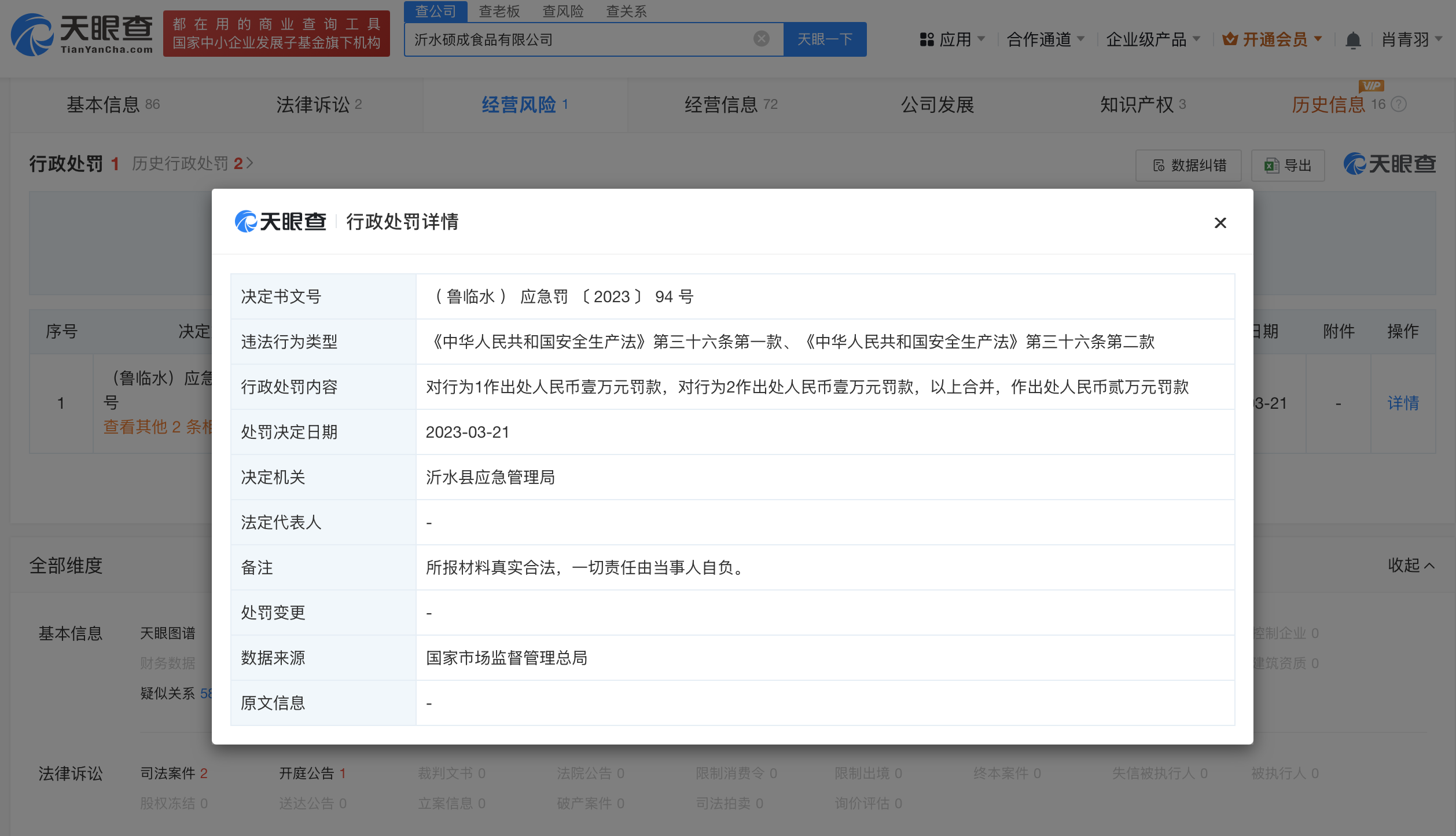The height and width of the screenshot is (836, 1456).
Task: Click 司法拍卖 0 item
Action: [x=729, y=804]
